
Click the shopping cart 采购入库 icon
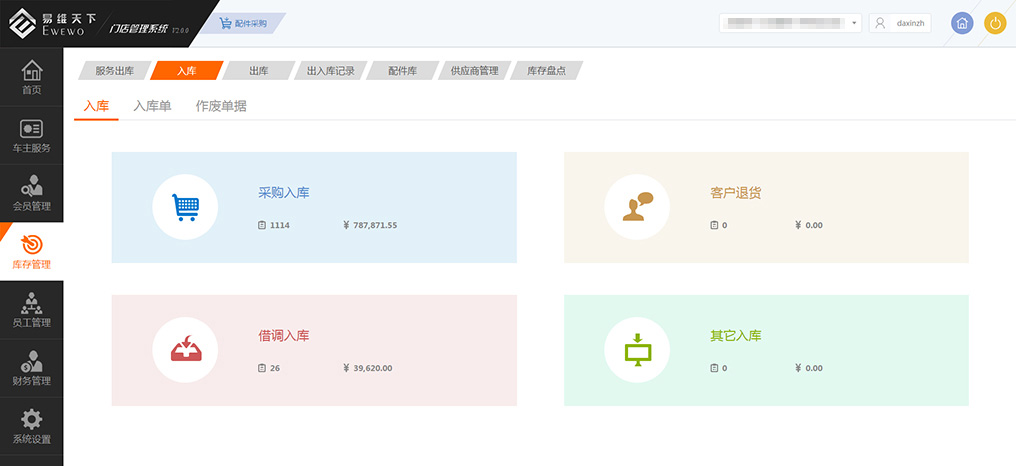click(x=185, y=207)
